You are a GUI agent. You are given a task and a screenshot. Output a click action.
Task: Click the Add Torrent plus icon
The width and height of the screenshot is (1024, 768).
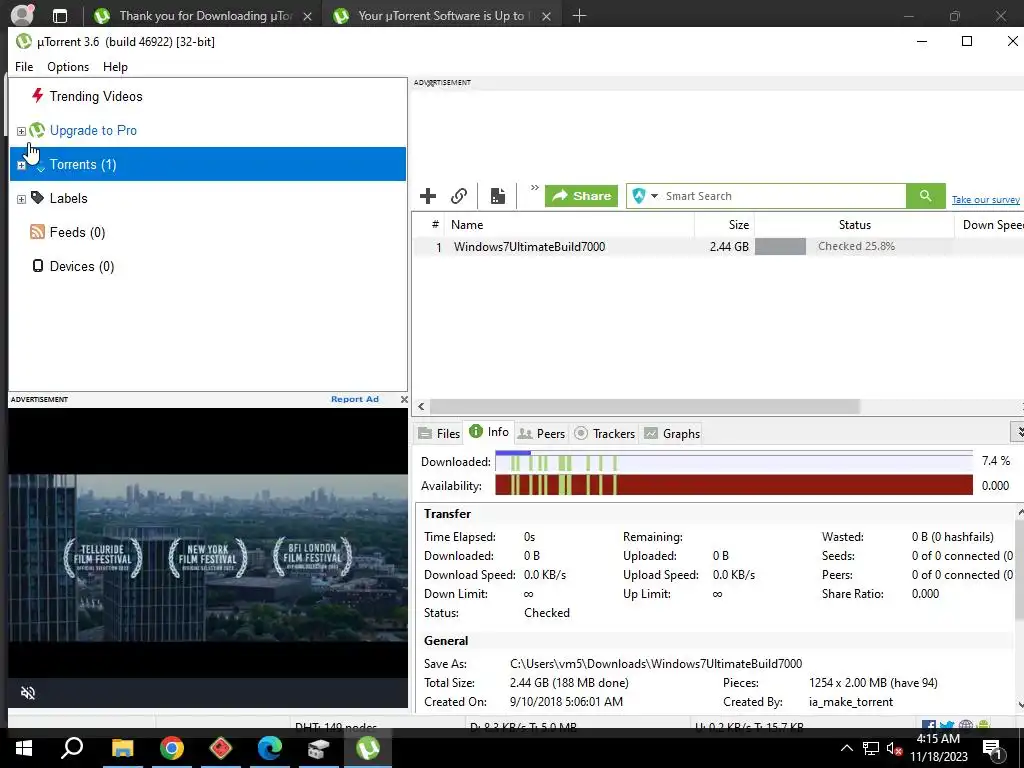pyautogui.click(x=428, y=196)
